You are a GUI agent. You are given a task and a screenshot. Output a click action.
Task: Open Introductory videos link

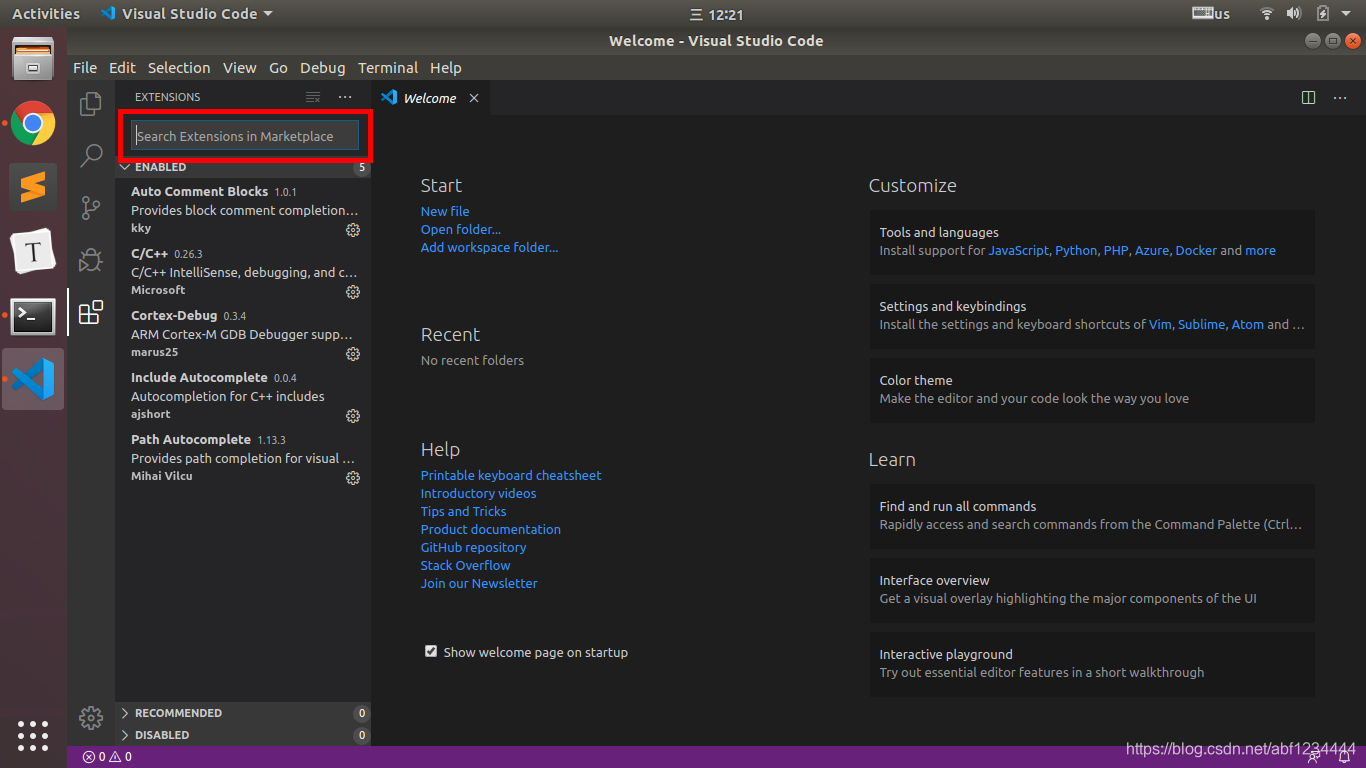point(478,493)
